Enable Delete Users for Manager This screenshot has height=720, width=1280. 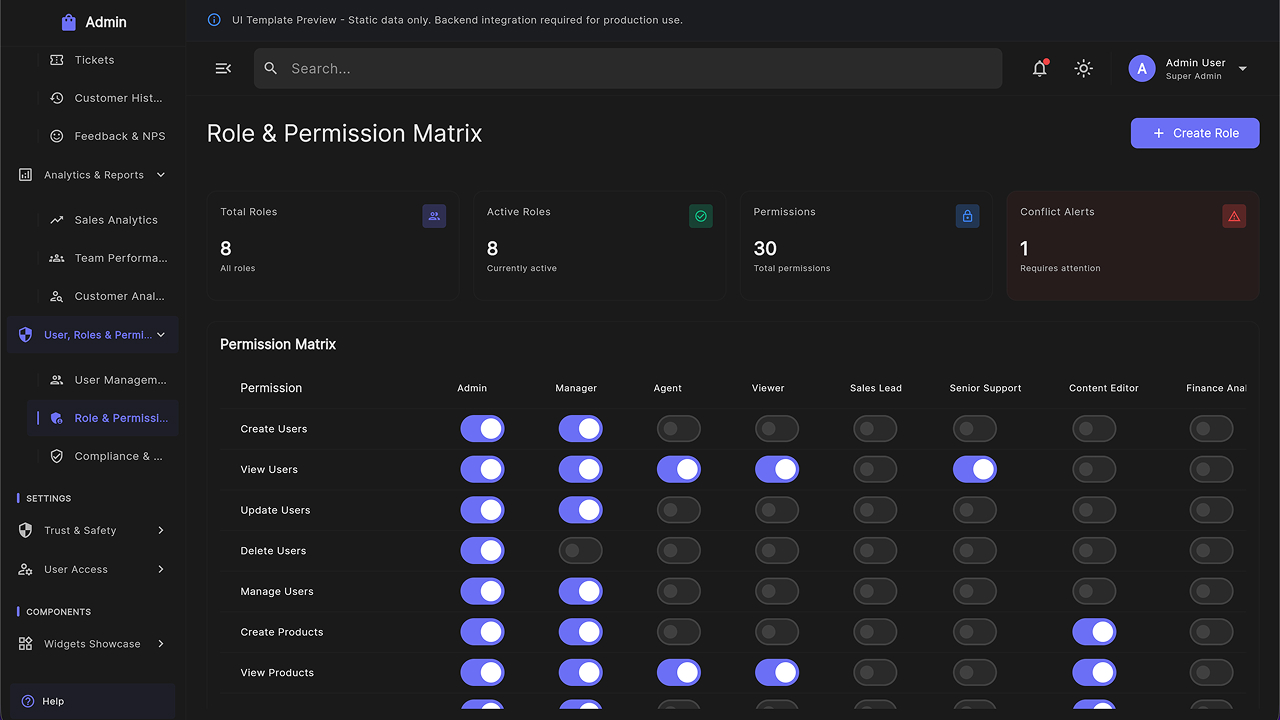point(580,551)
